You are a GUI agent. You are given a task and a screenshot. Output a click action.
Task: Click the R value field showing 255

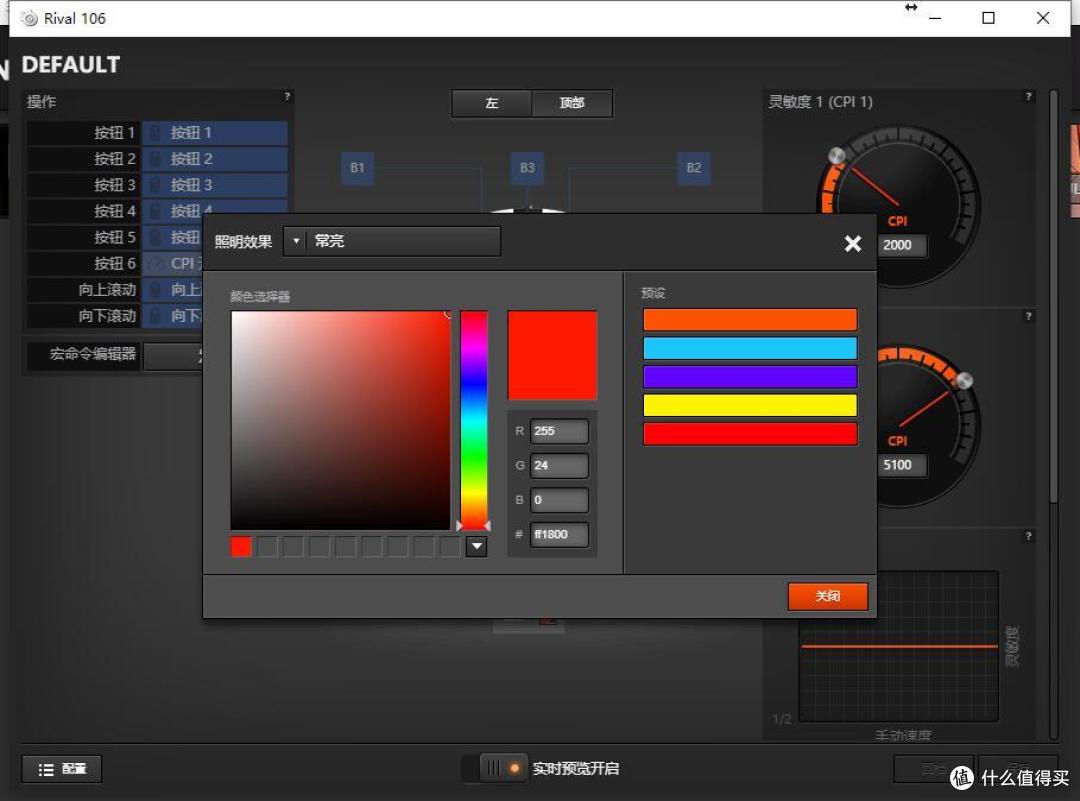[x=559, y=431]
